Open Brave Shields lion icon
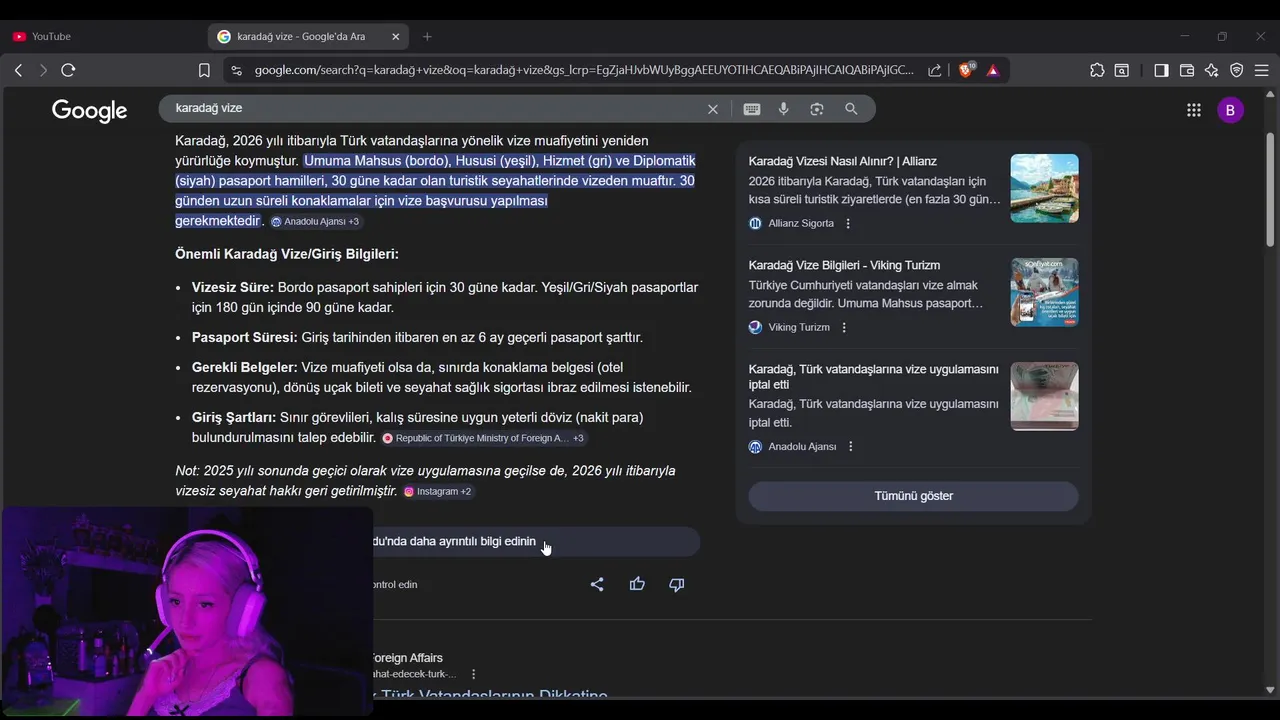This screenshot has height=720, width=1280. click(x=966, y=70)
